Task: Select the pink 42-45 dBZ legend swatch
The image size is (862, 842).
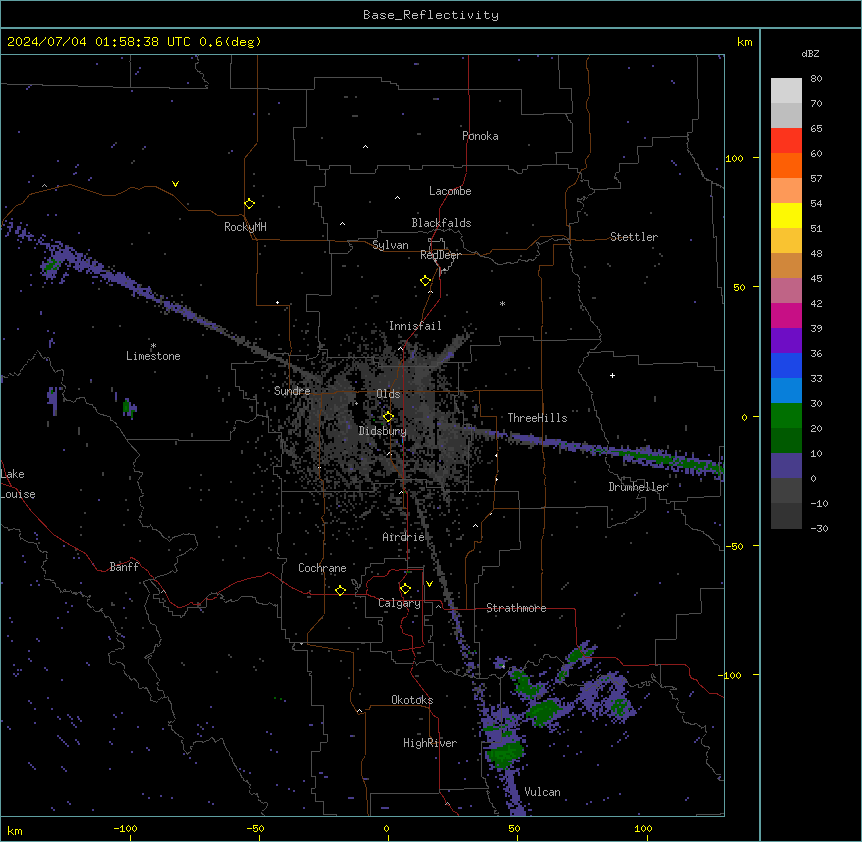Action: [786, 291]
